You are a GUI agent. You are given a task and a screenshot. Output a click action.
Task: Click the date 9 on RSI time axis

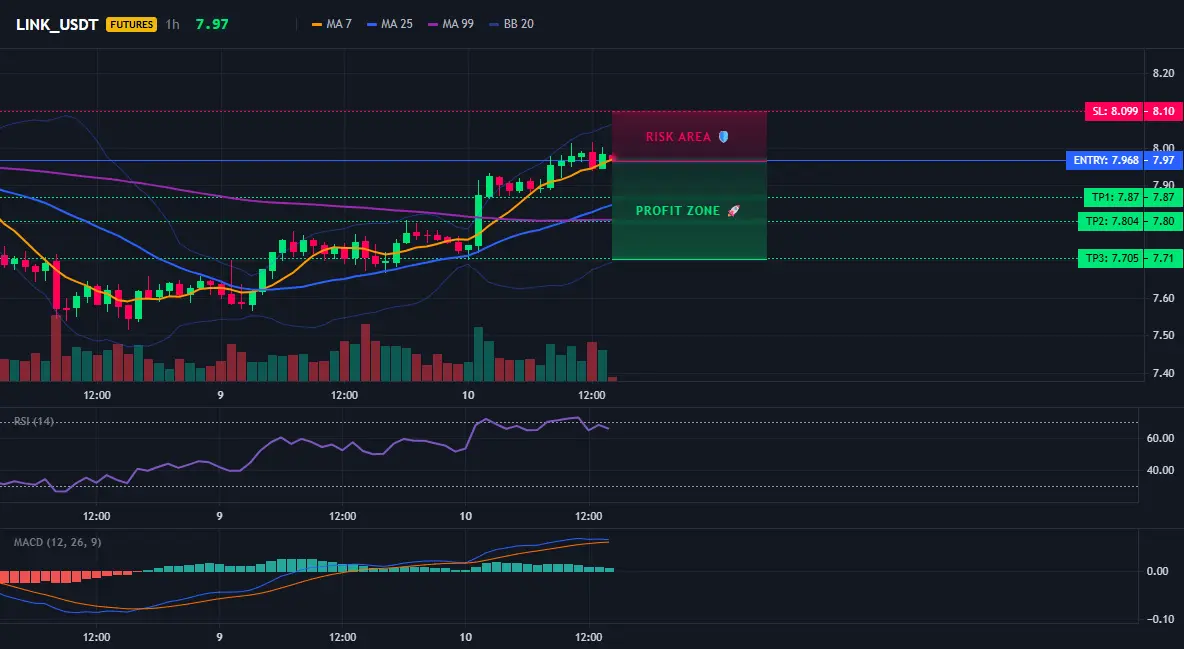219,516
